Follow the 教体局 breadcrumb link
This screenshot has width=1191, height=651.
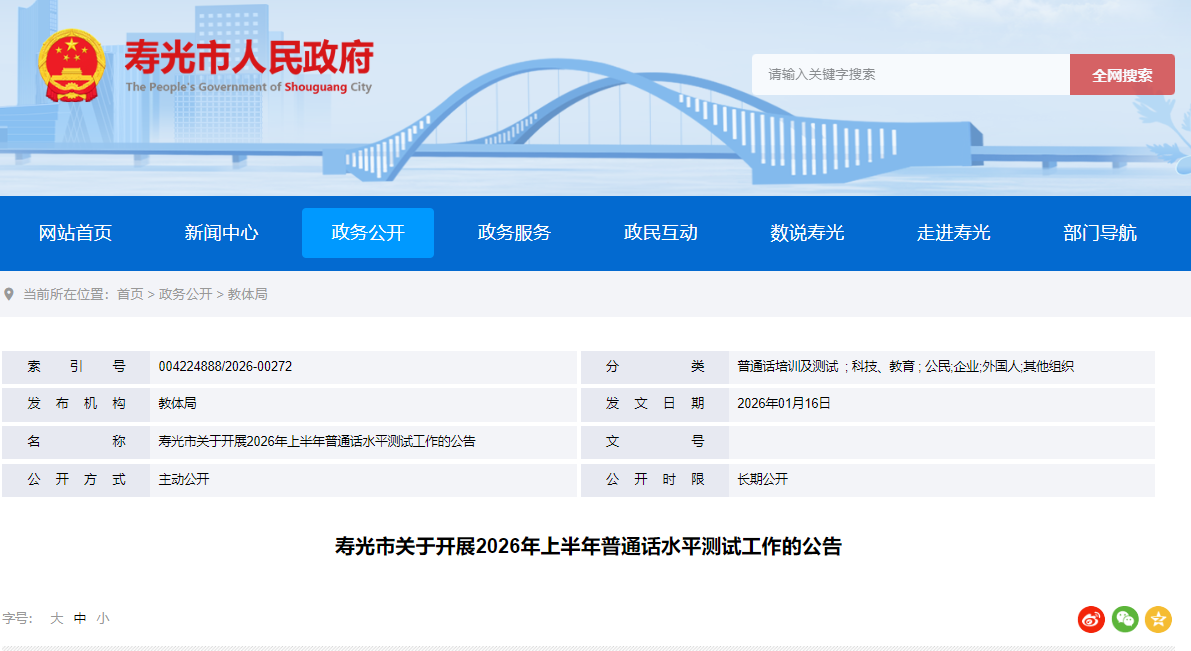pos(247,294)
